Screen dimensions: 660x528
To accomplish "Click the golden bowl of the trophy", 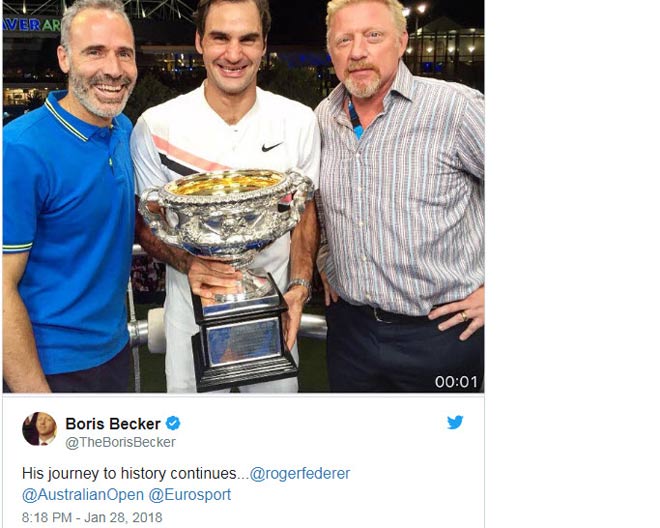I will [x=226, y=184].
